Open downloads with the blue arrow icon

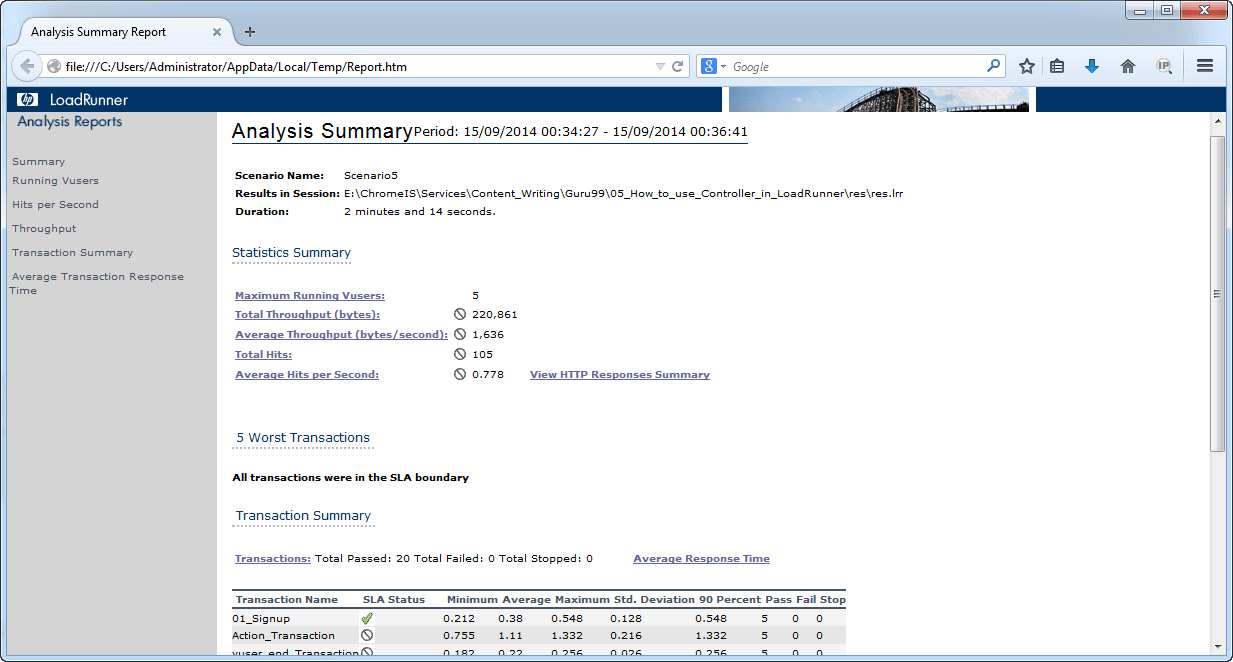(x=1092, y=66)
